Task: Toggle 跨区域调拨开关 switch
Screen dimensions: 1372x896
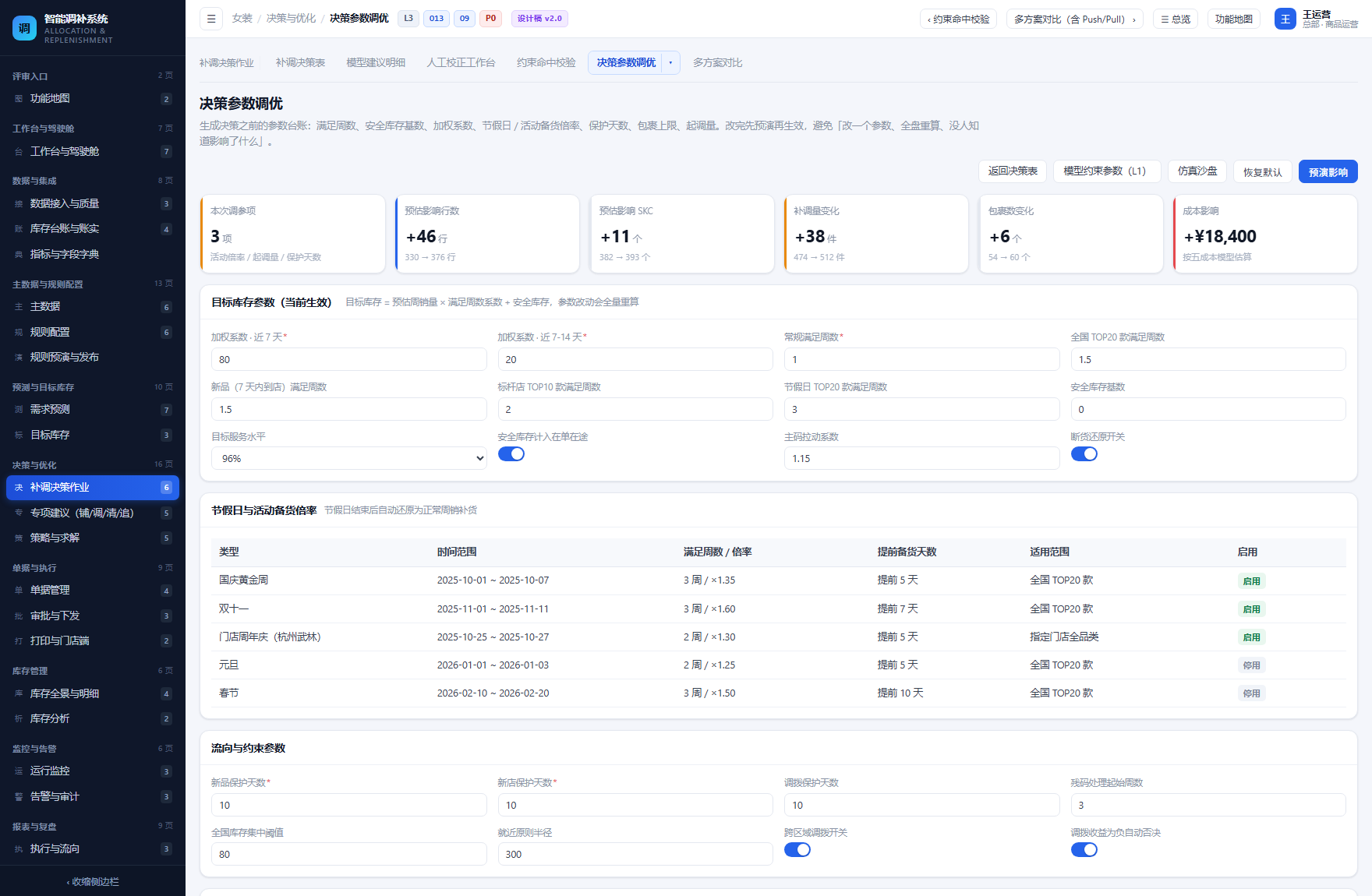Action: (x=797, y=850)
